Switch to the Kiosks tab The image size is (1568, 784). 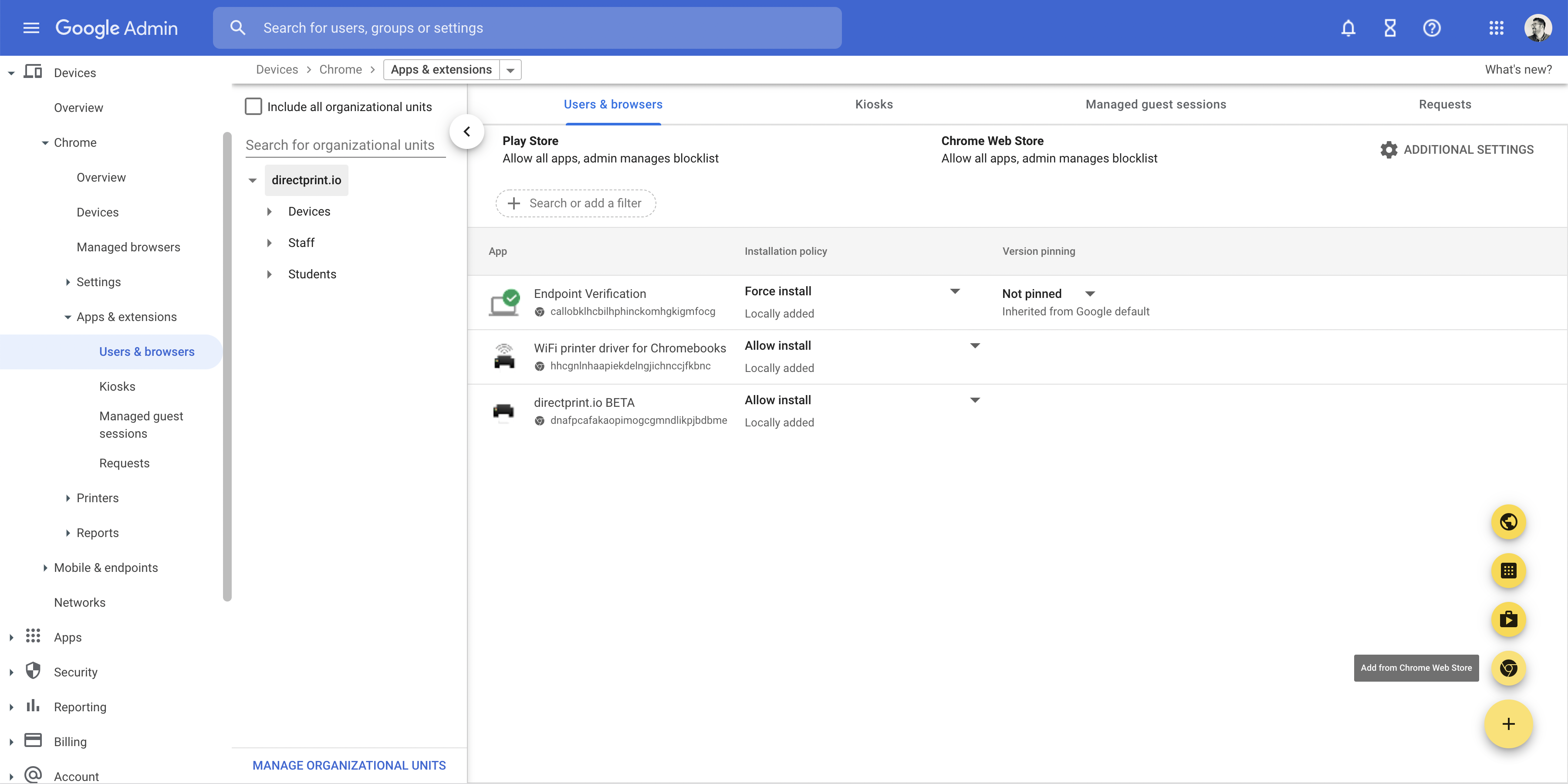(874, 105)
